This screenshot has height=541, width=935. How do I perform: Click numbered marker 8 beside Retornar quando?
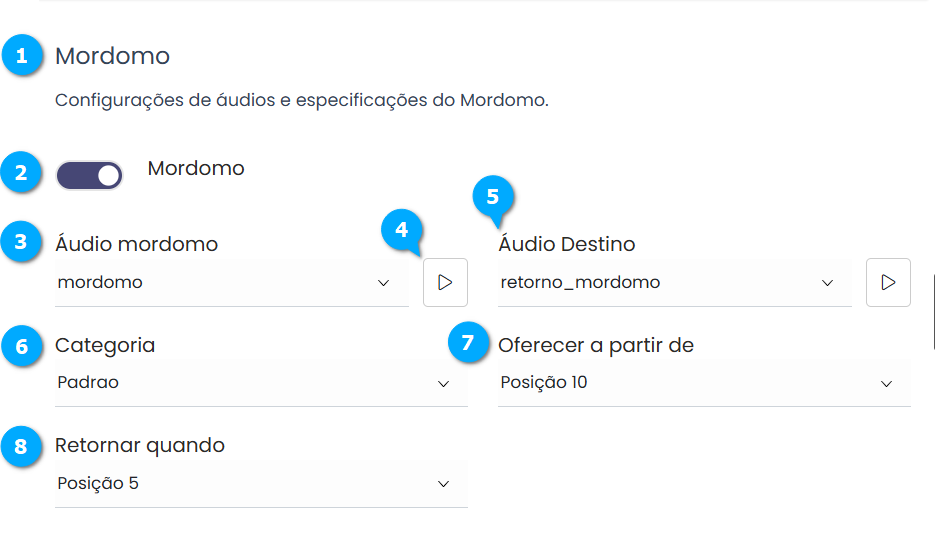pyautogui.click(x=21, y=445)
